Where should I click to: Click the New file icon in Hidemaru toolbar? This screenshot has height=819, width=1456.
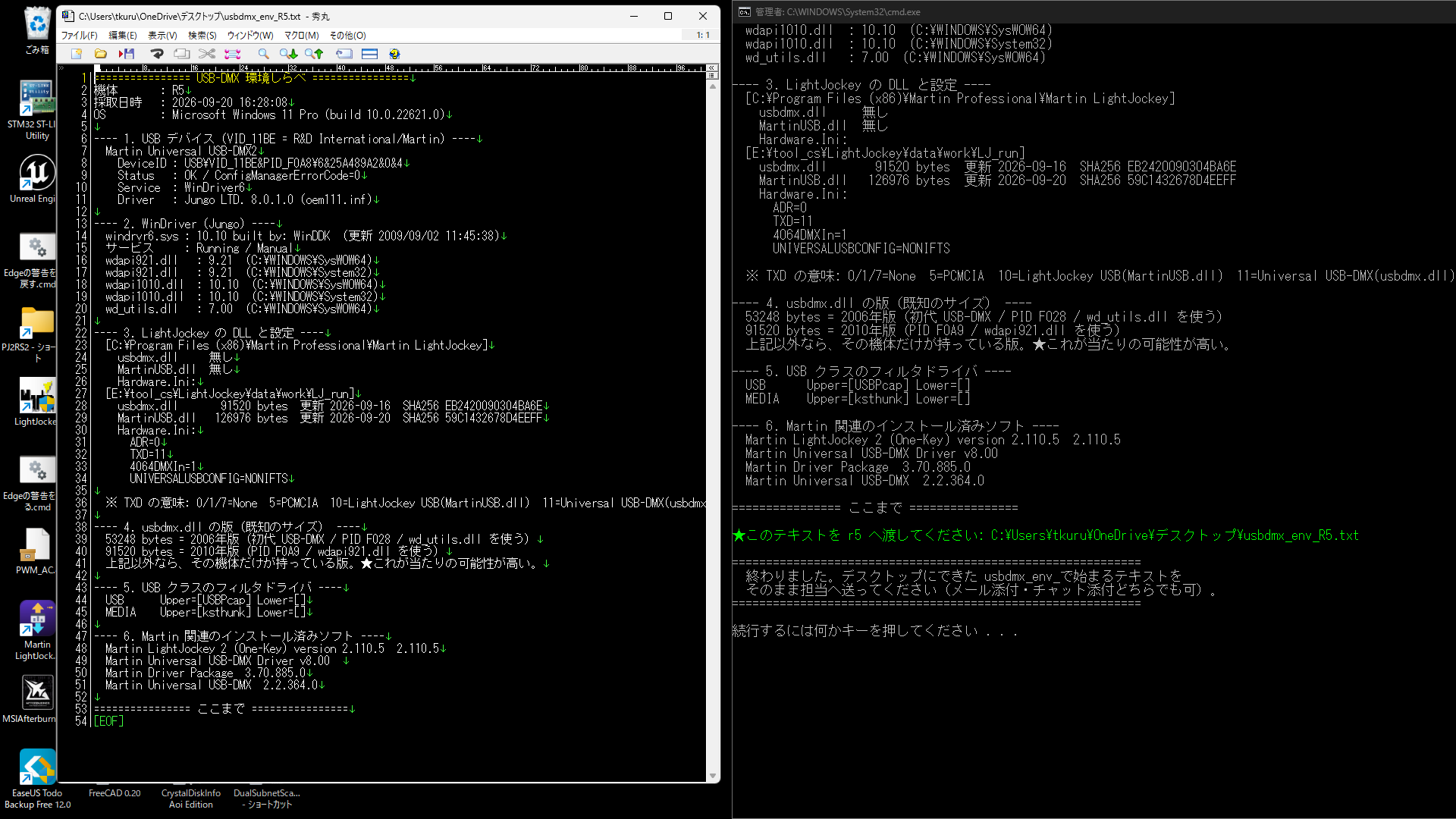point(77,54)
